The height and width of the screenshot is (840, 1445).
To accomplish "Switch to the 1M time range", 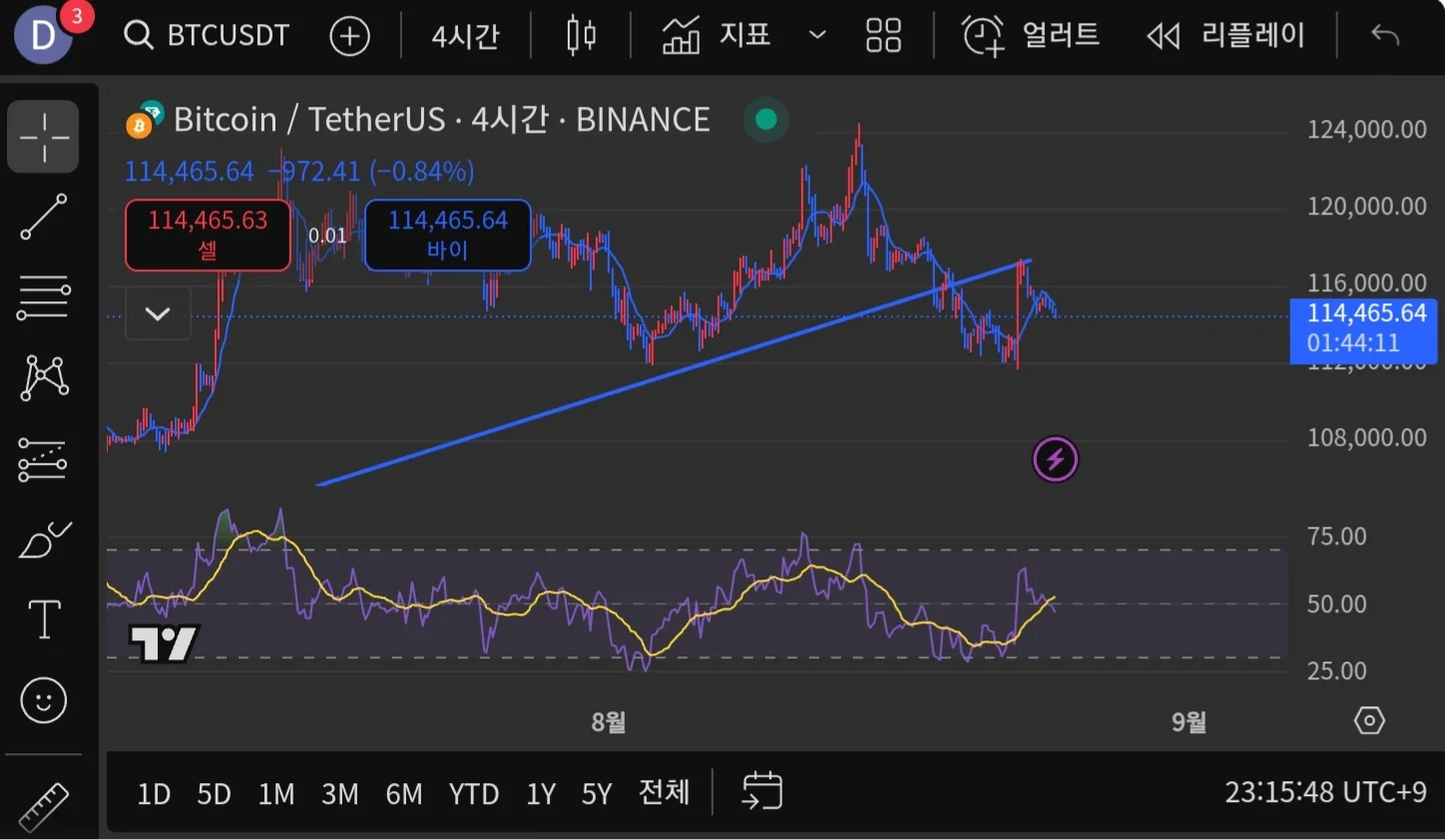I will pyautogui.click(x=276, y=794).
